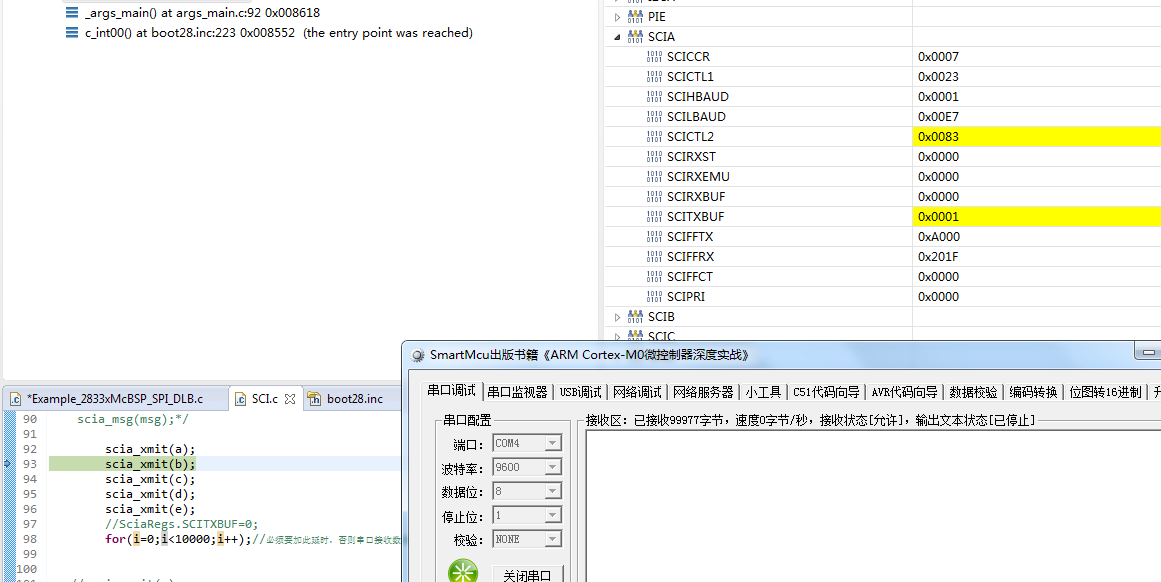This screenshot has height=582, width=1161.
Task: Click the line 93 instruction pointer arrow
Action: click(x=8, y=464)
